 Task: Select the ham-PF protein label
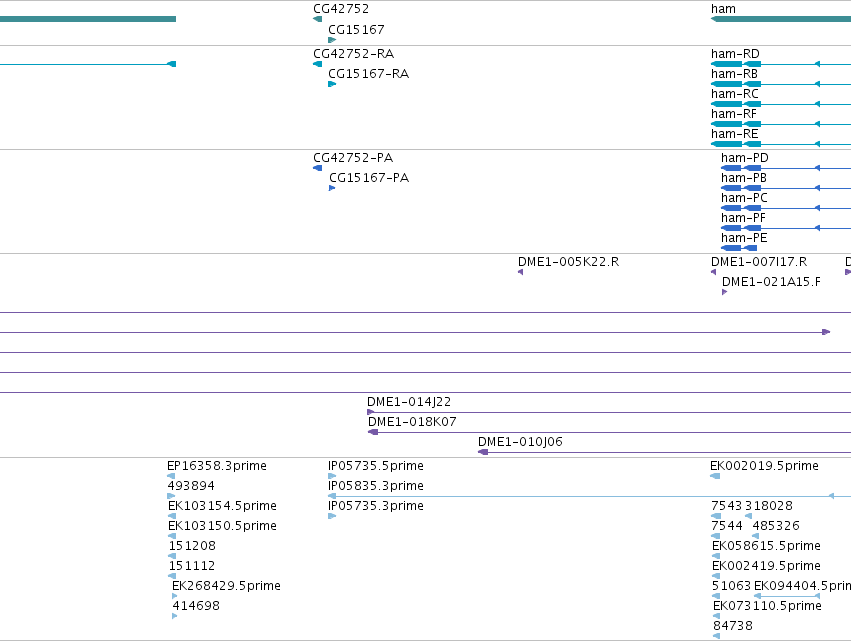point(743,218)
